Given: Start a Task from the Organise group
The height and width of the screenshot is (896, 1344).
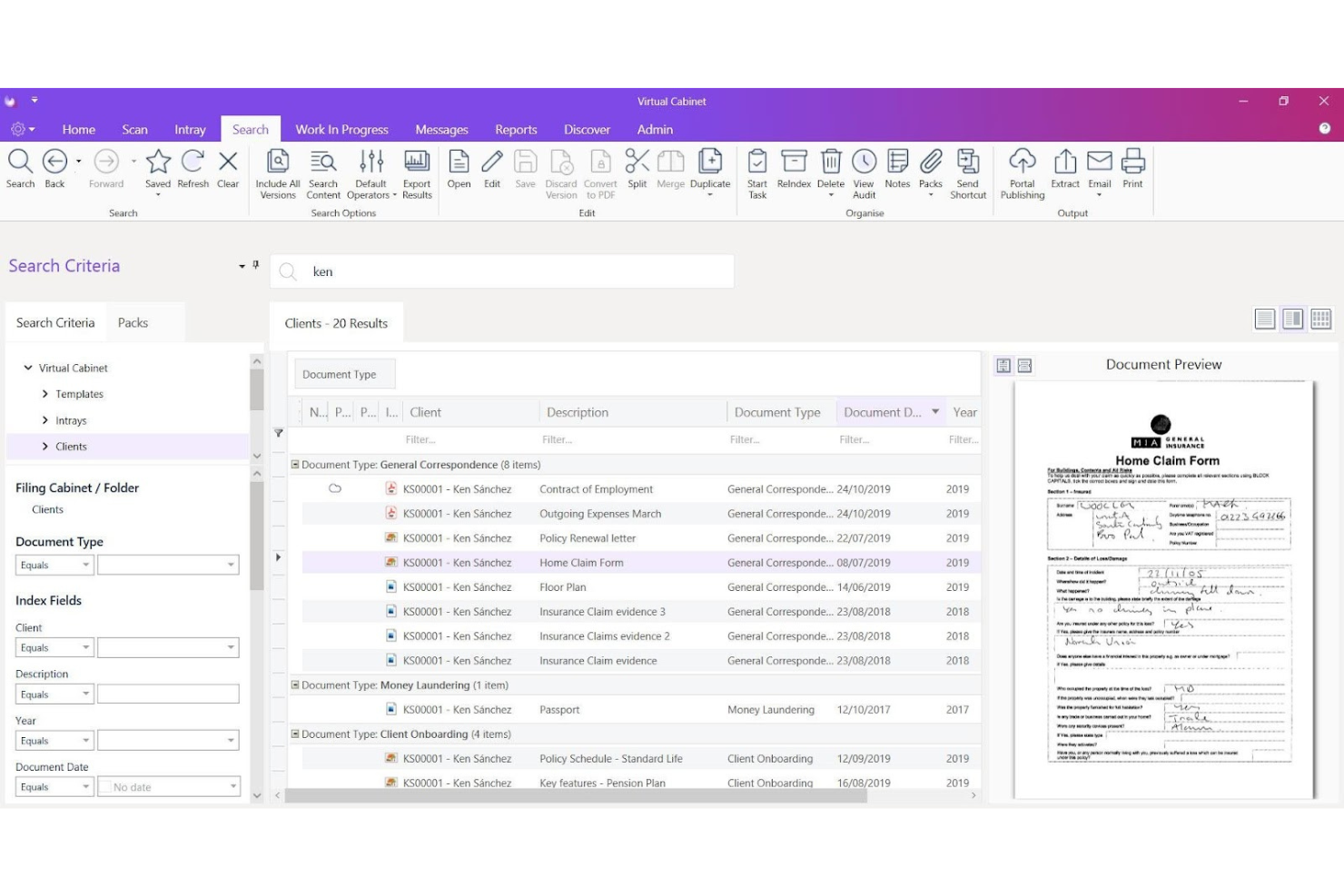Looking at the screenshot, I should point(756,172).
